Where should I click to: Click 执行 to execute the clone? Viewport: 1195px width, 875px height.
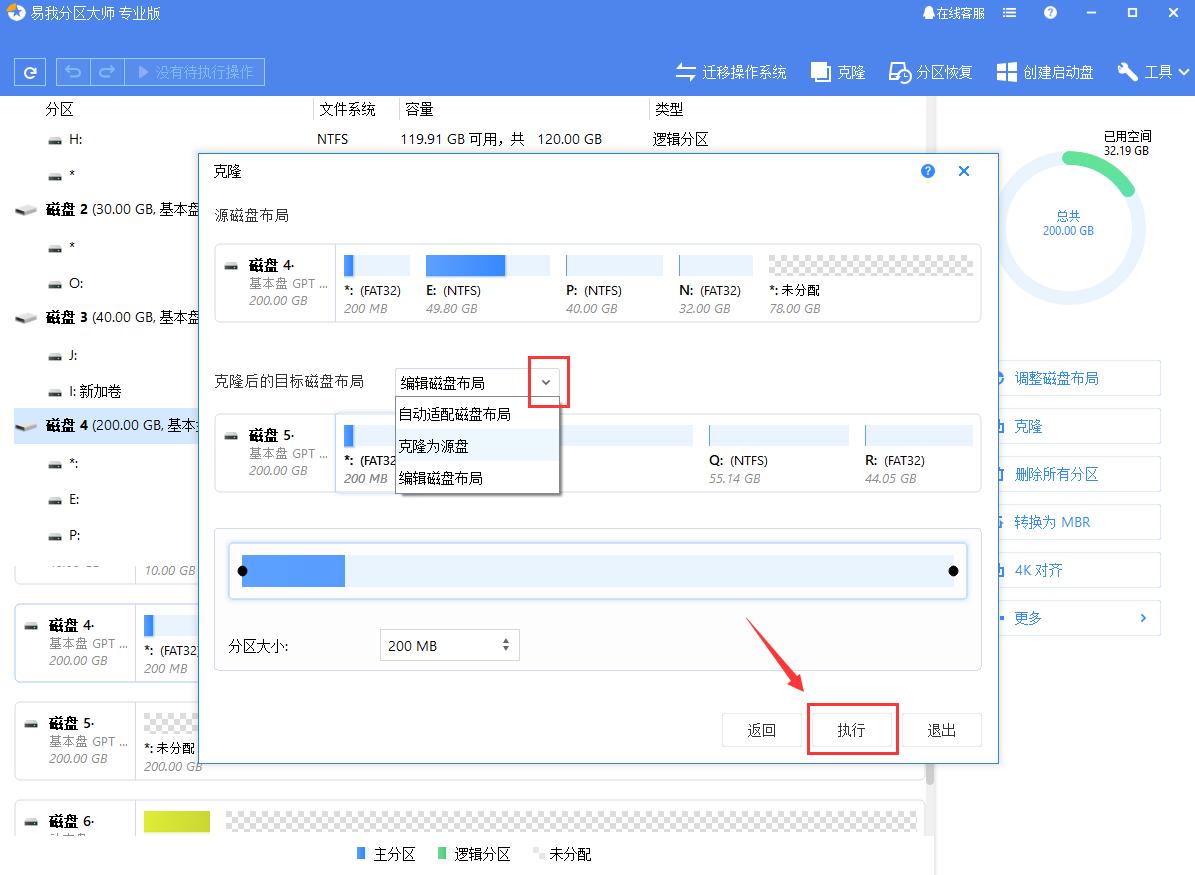pos(852,730)
